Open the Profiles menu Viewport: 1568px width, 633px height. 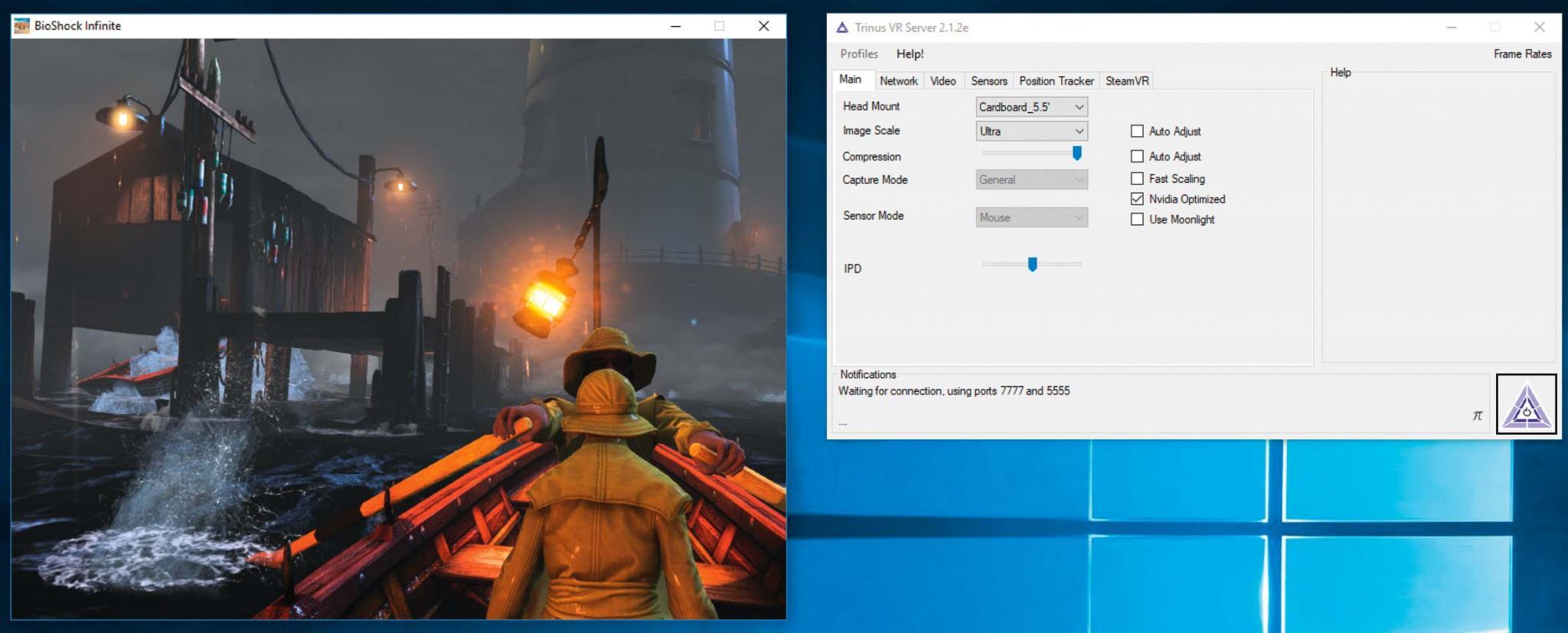858,54
